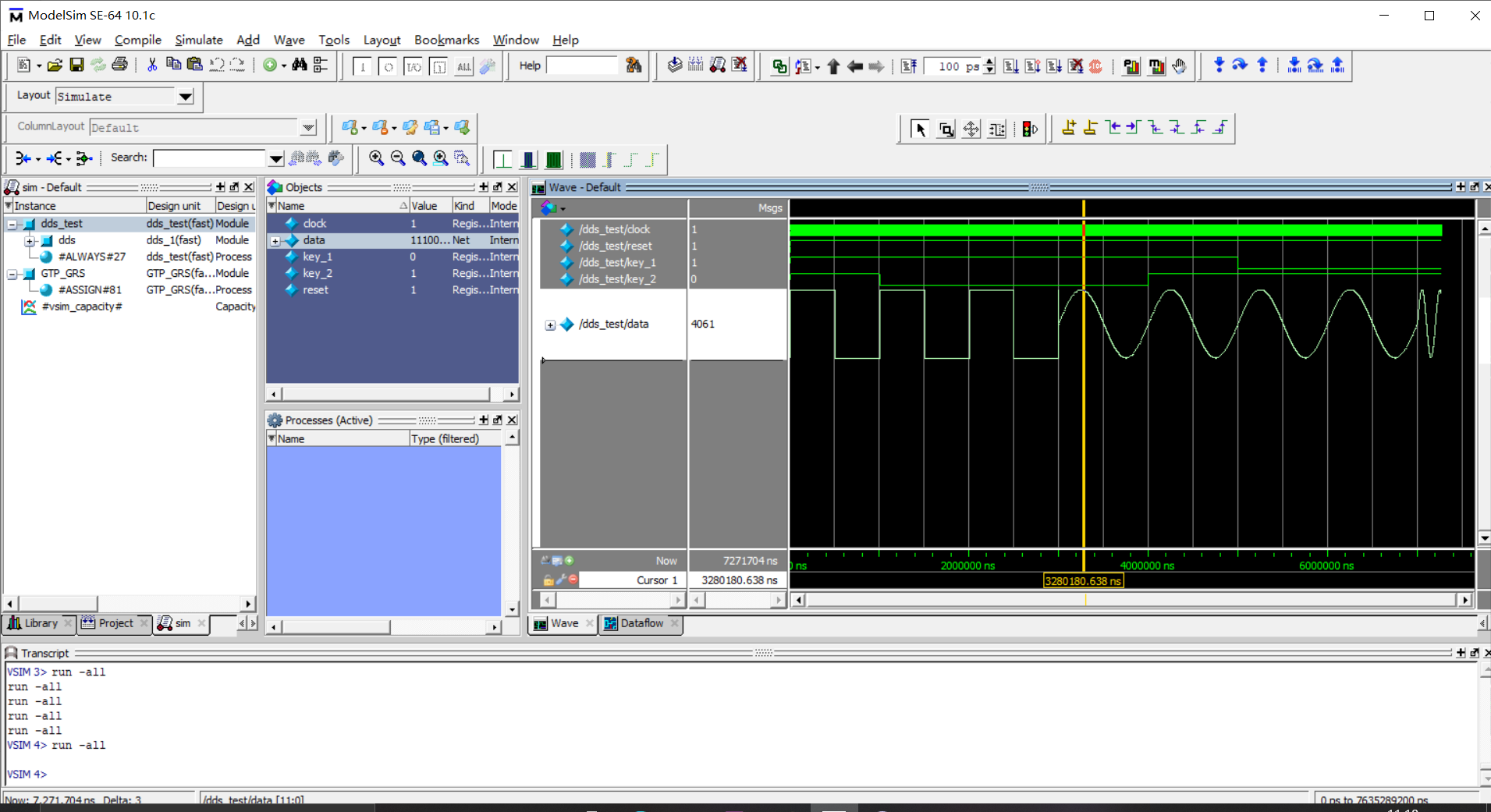The width and height of the screenshot is (1491, 812).
Task: Click the Run simulation icon
Action: pos(1012,66)
